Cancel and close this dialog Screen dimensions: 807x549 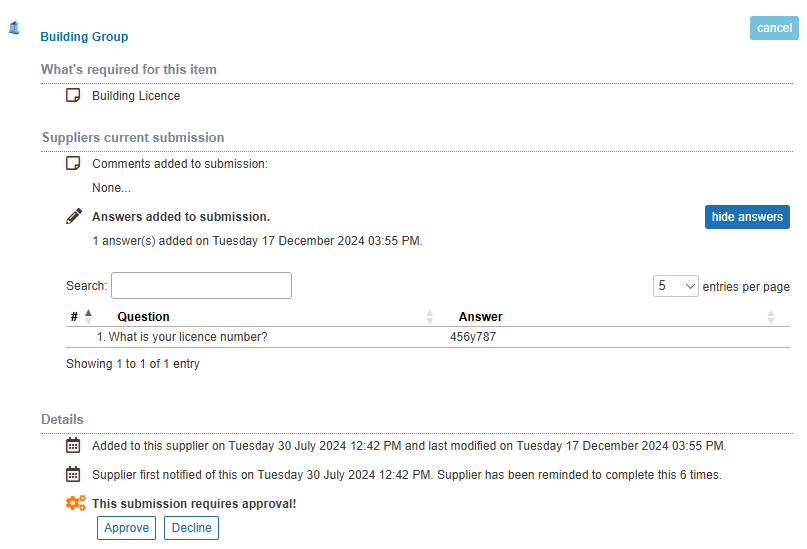774,28
